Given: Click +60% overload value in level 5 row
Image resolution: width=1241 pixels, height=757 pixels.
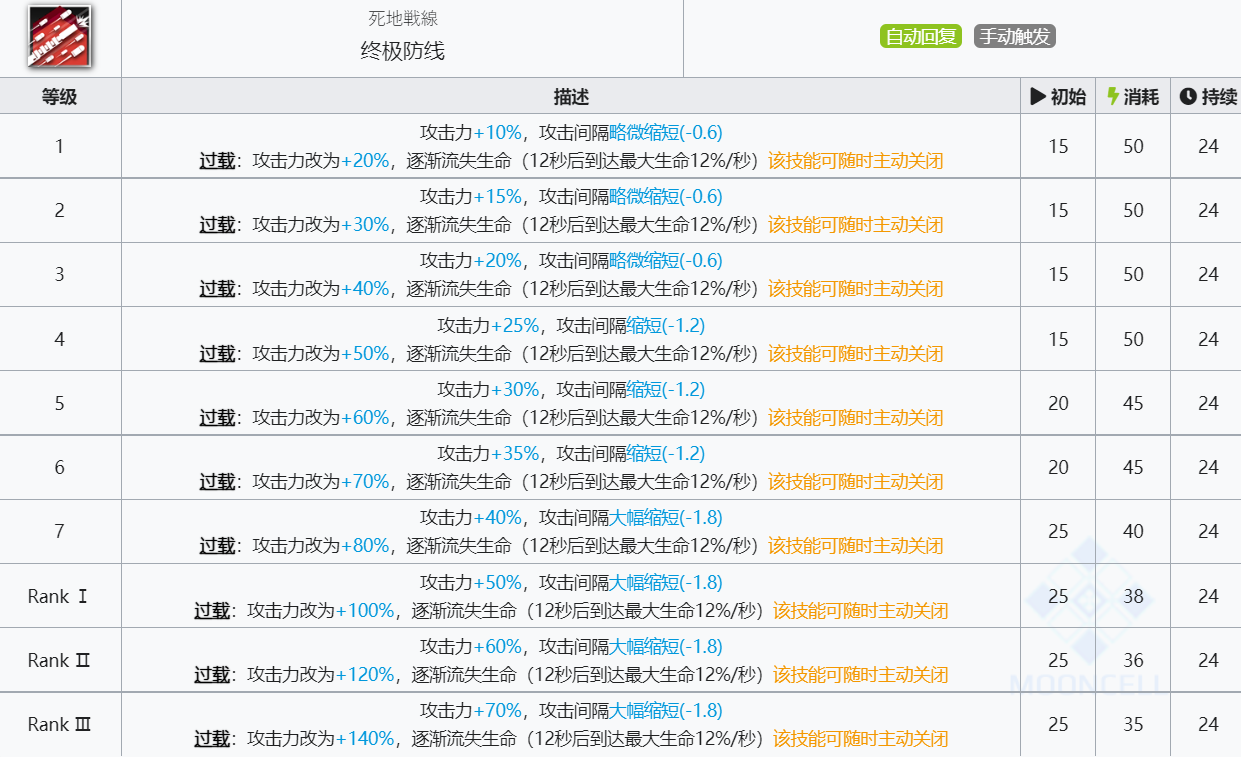Looking at the screenshot, I should coord(365,417).
